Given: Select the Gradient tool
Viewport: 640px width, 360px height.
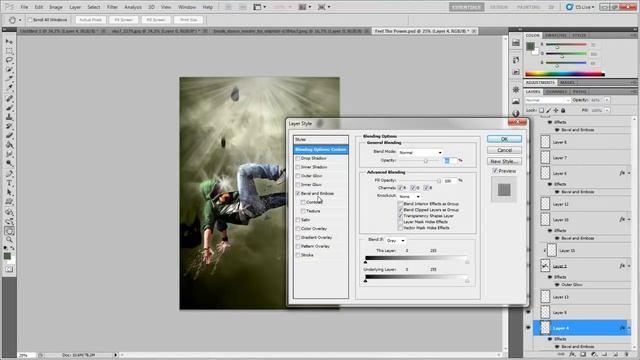Looking at the screenshot, I should (x=9, y=144).
